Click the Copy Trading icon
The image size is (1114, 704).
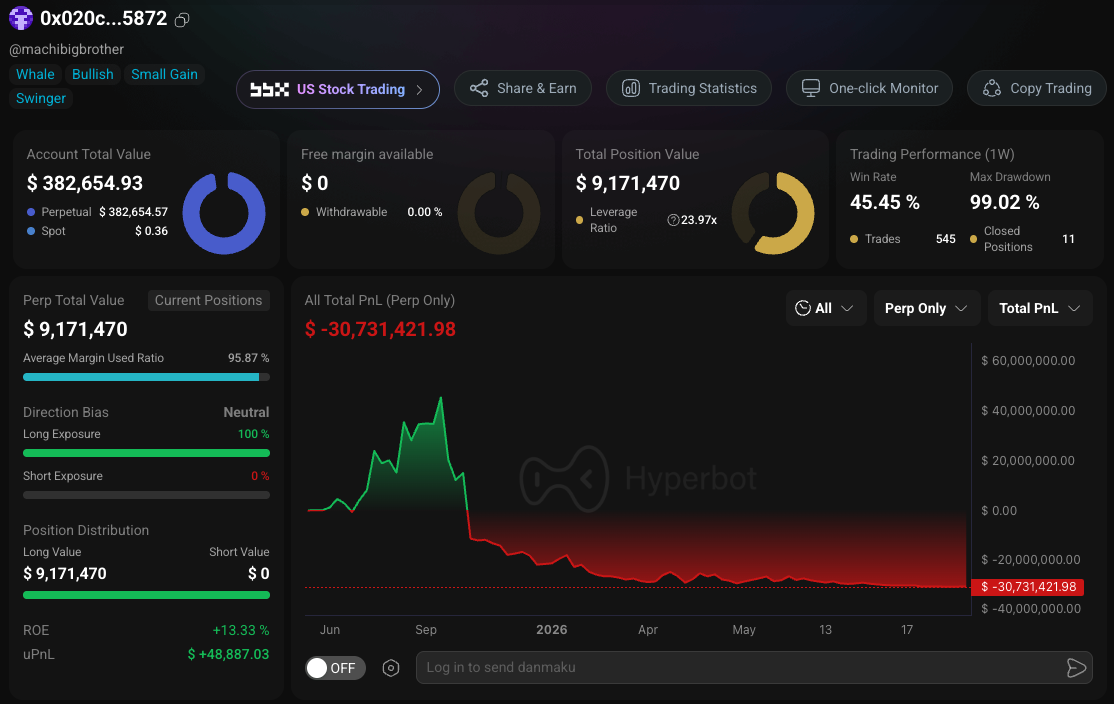coord(992,88)
